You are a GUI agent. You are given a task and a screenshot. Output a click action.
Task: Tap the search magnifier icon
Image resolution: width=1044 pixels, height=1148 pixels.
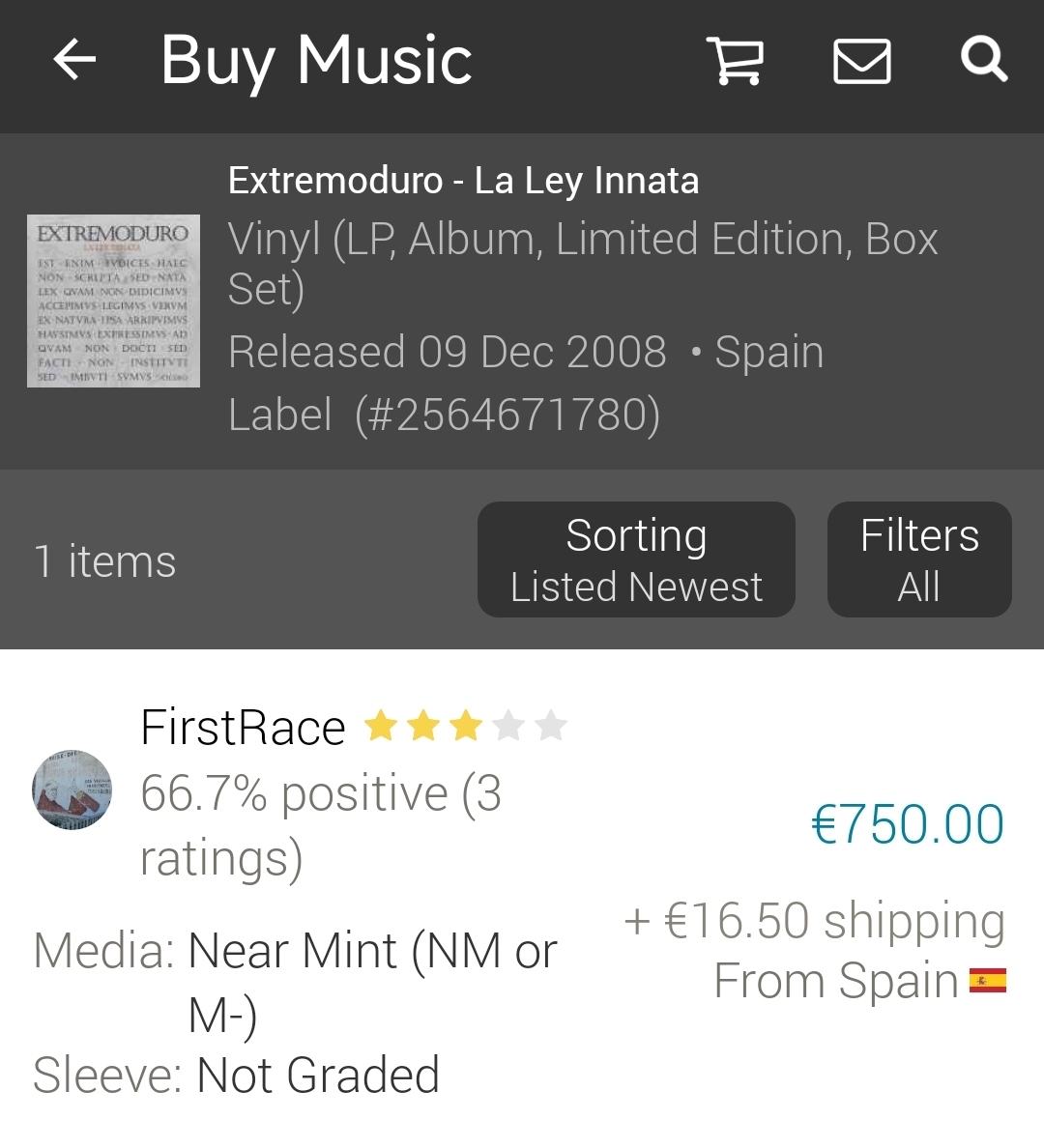pyautogui.click(x=983, y=60)
